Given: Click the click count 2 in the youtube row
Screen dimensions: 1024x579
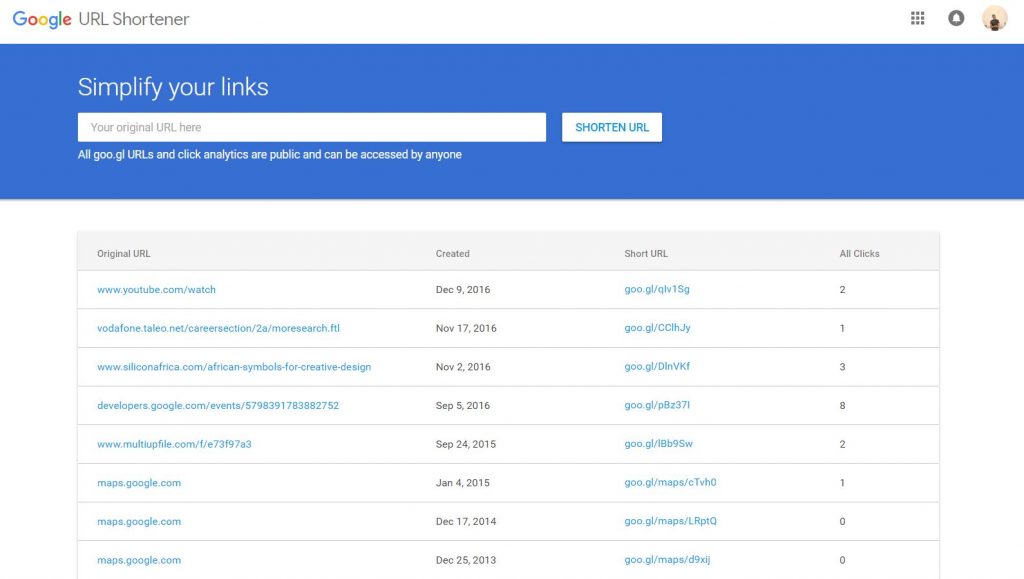Looking at the screenshot, I should 842,289.
